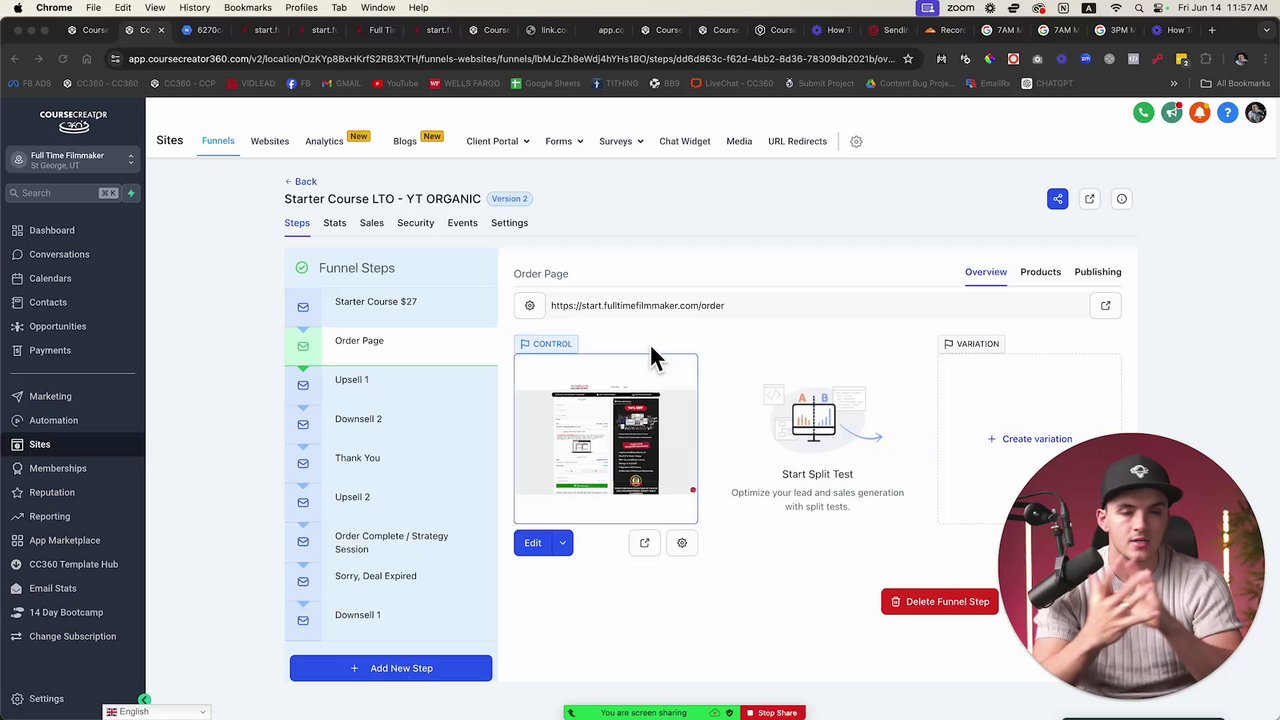Screen dimensions: 1280x720
Task: Switch to the funnel Sales tab
Action: [x=372, y=223]
